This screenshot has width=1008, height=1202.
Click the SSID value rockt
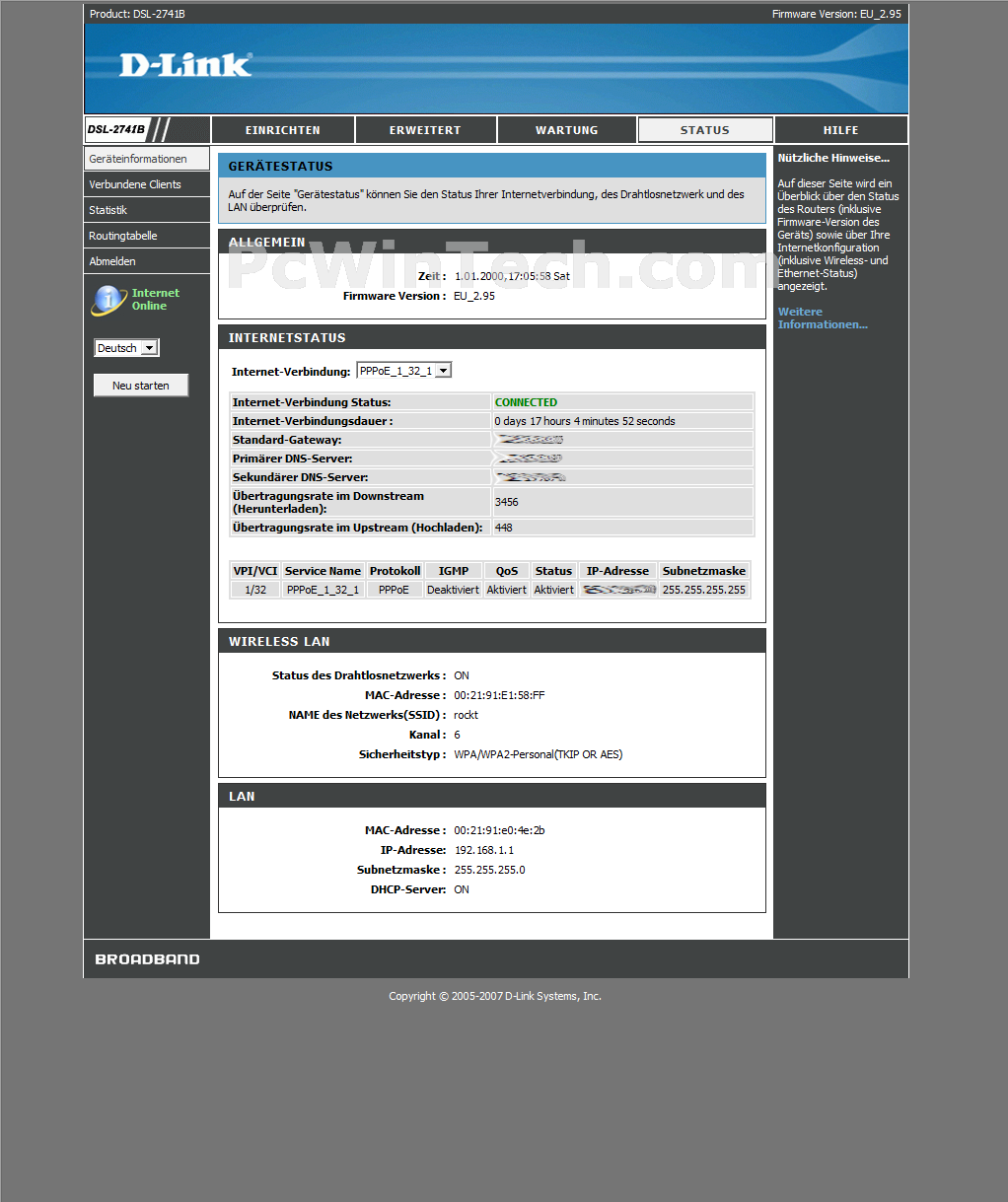[466, 715]
